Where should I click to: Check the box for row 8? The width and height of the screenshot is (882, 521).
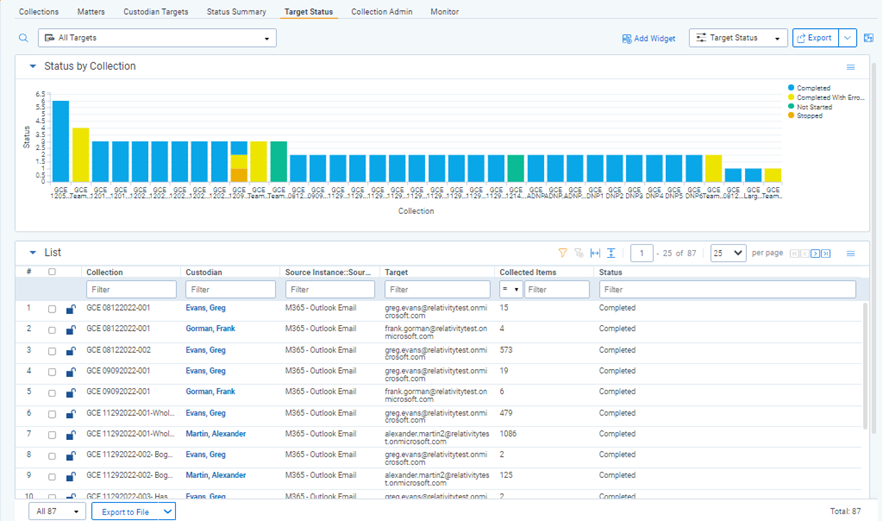coord(52,456)
